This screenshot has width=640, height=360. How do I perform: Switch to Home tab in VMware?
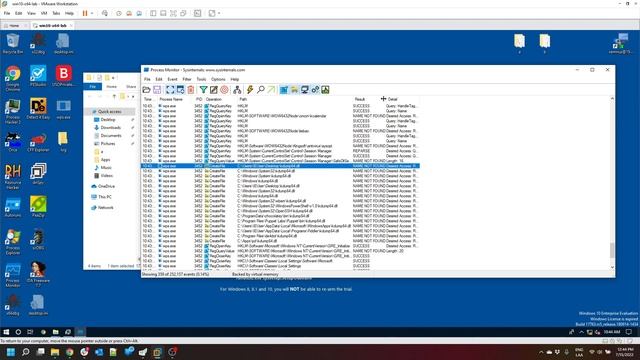tap(14, 25)
